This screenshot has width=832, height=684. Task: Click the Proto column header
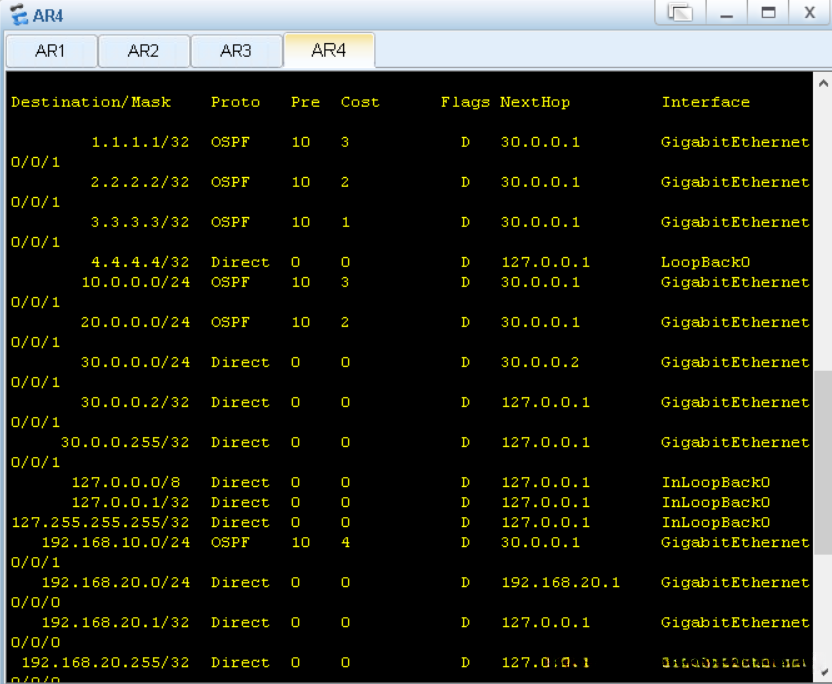(x=236, y=102)
